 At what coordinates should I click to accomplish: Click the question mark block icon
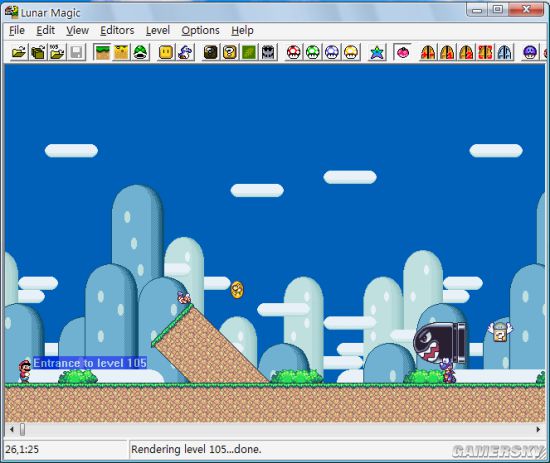tap(230, 52)
